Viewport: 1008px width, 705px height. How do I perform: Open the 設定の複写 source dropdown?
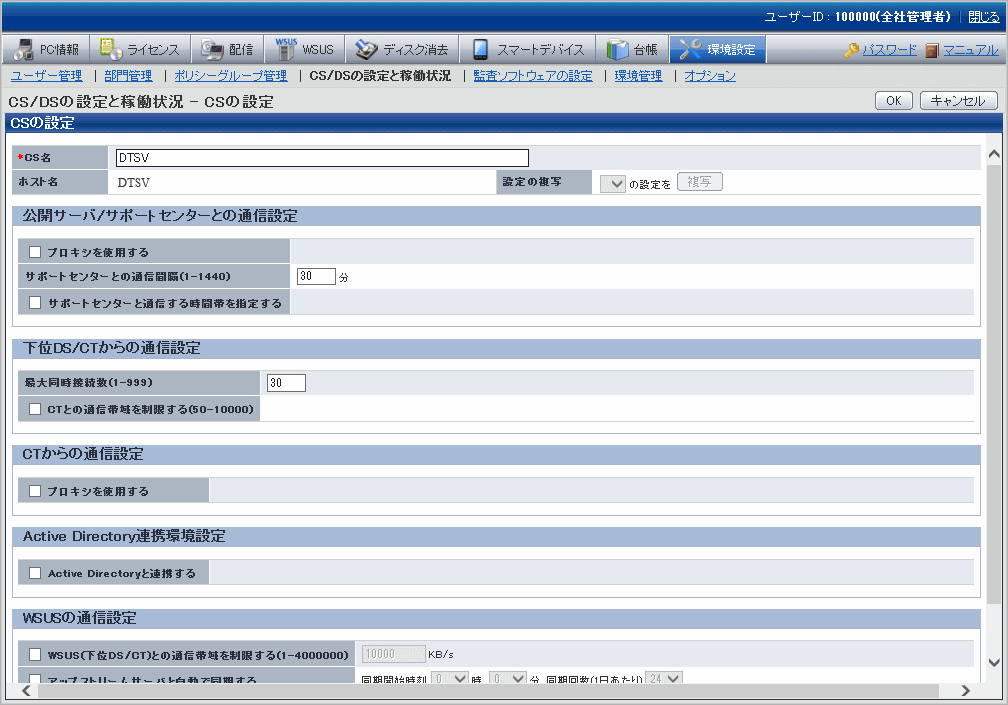click(x=613, y=184)
